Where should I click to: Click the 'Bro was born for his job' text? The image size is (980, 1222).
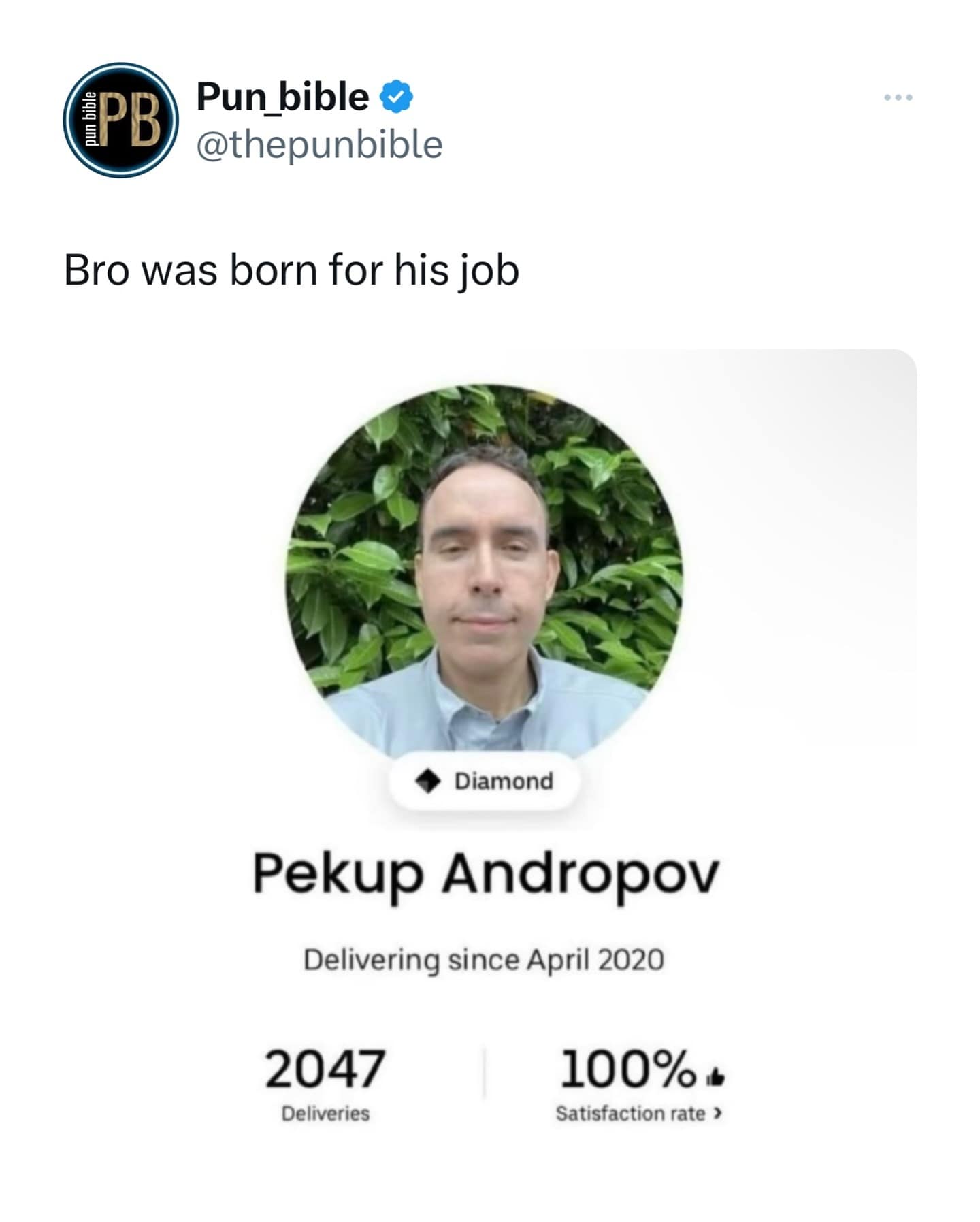291,270
